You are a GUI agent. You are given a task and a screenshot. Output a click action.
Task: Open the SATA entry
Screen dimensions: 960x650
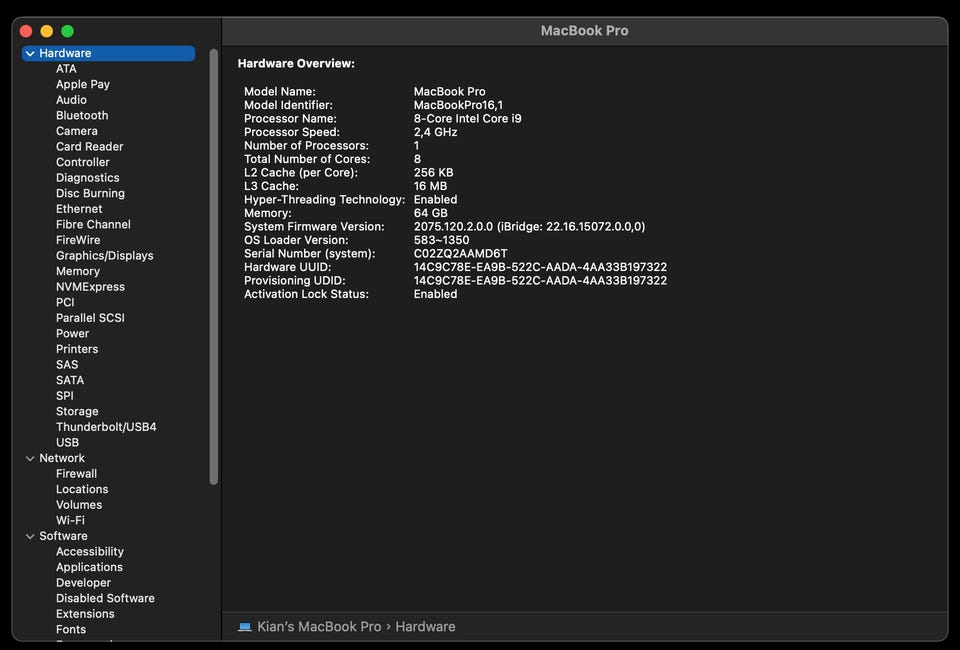tap(70, 380)
